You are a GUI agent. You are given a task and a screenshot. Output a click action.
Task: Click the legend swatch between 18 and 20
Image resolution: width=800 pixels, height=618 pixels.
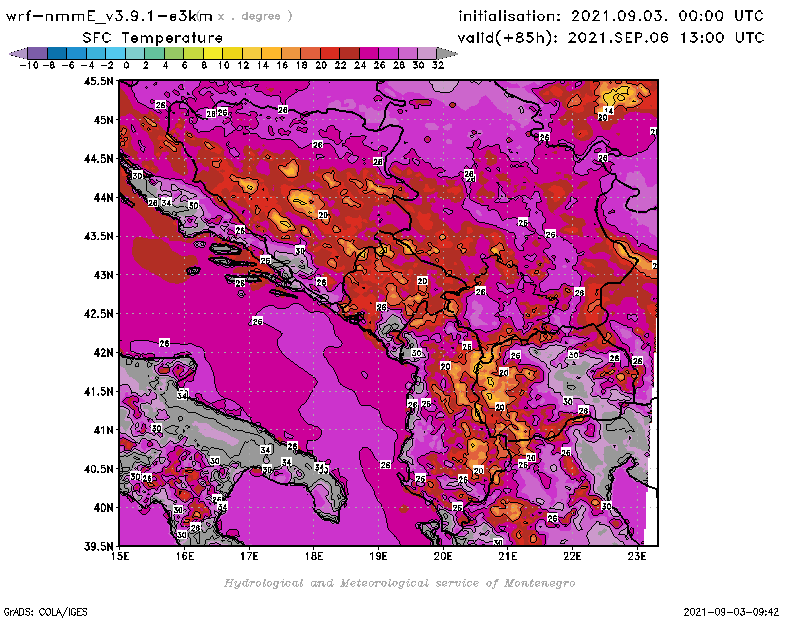coord(311,53)
